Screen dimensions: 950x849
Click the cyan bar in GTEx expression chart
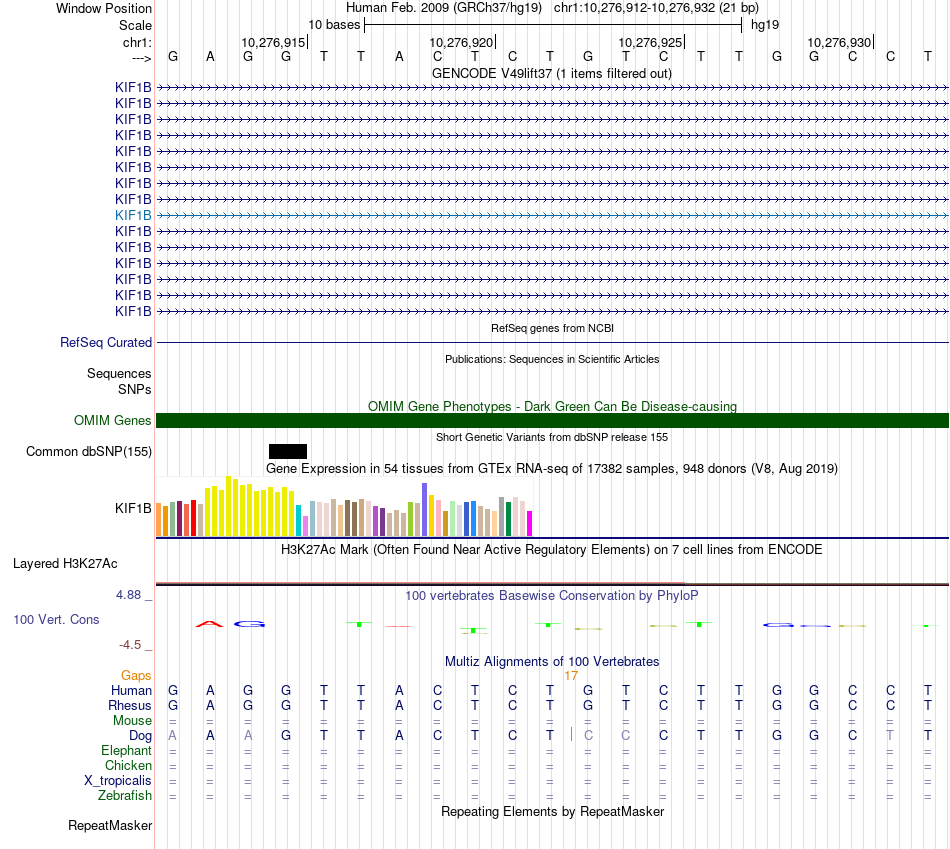(299, 521)
